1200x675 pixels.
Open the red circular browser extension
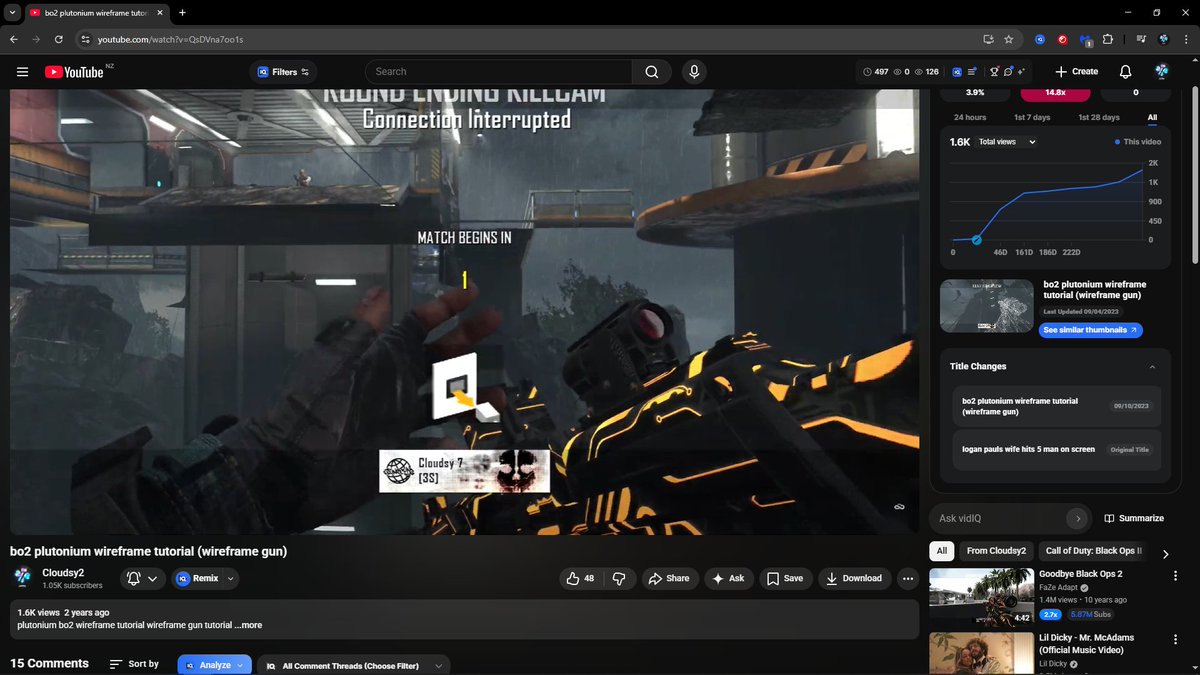[1063, 39]
